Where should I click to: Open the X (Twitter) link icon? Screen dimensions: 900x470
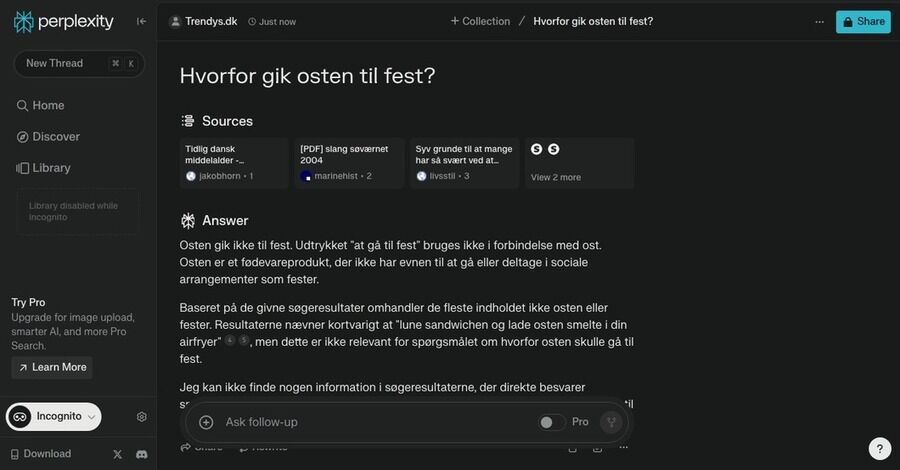pos(118,454)
